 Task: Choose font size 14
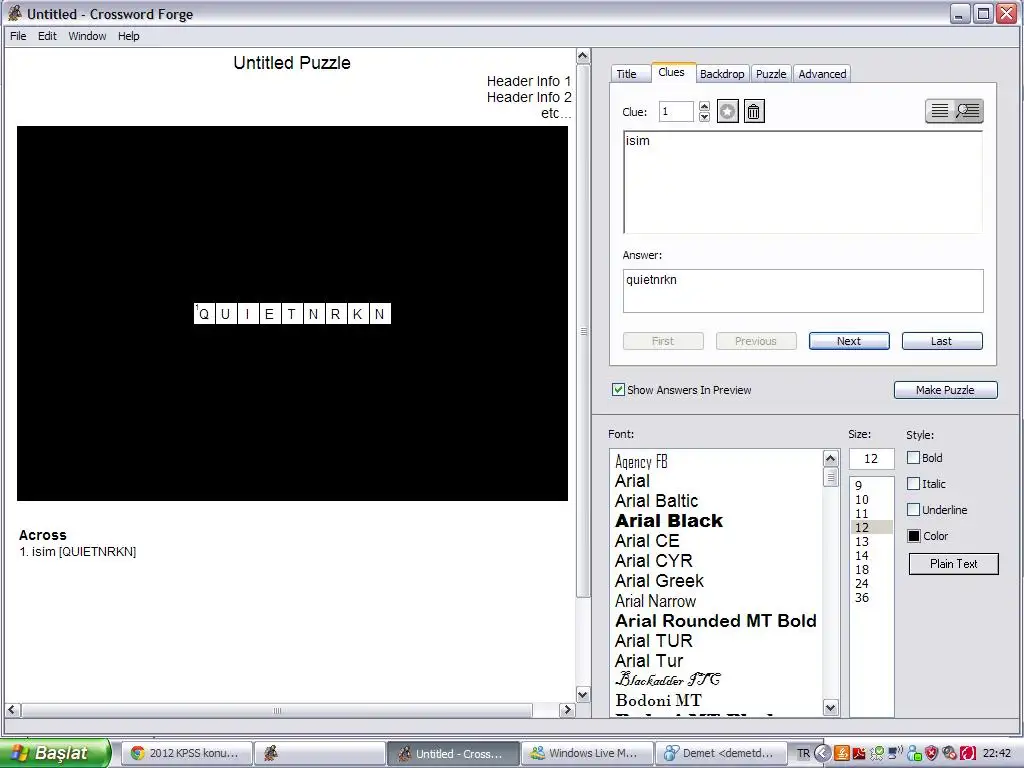[x=862, y=556]
